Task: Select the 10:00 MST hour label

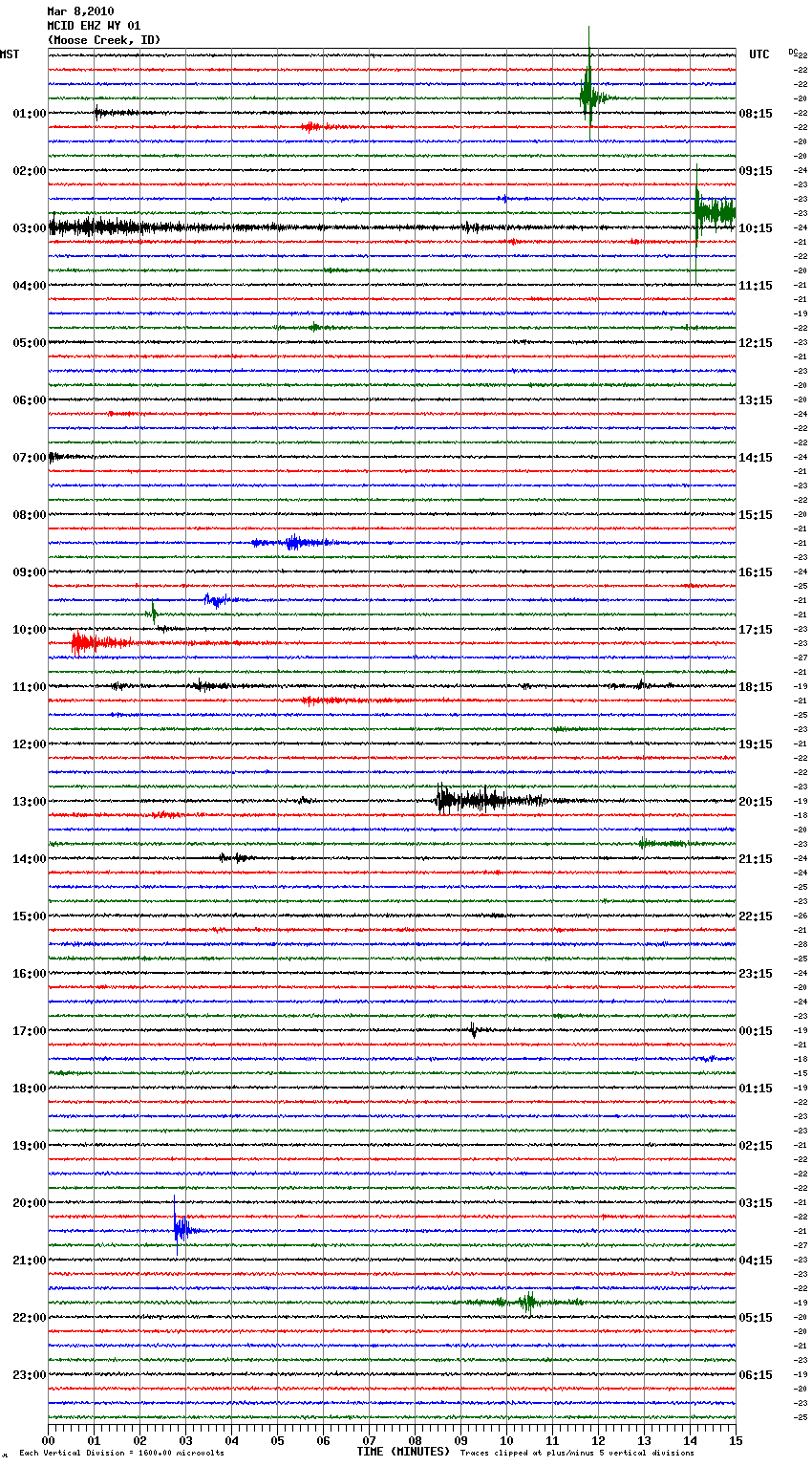Action: point(30,630)
